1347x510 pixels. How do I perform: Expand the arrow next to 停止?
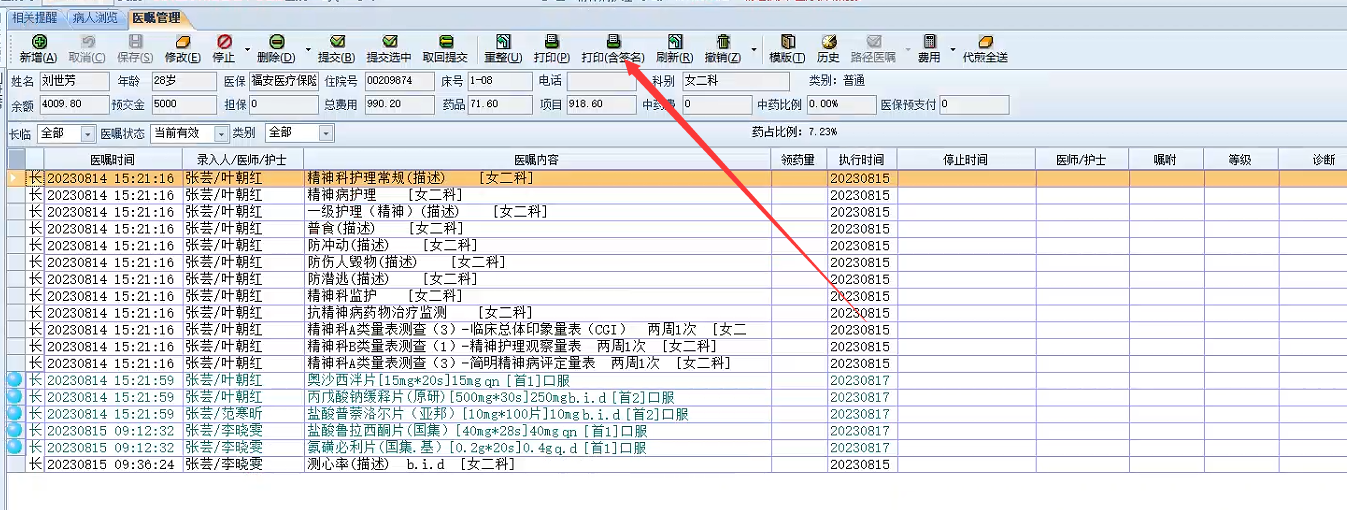click(x=246, y=48)
